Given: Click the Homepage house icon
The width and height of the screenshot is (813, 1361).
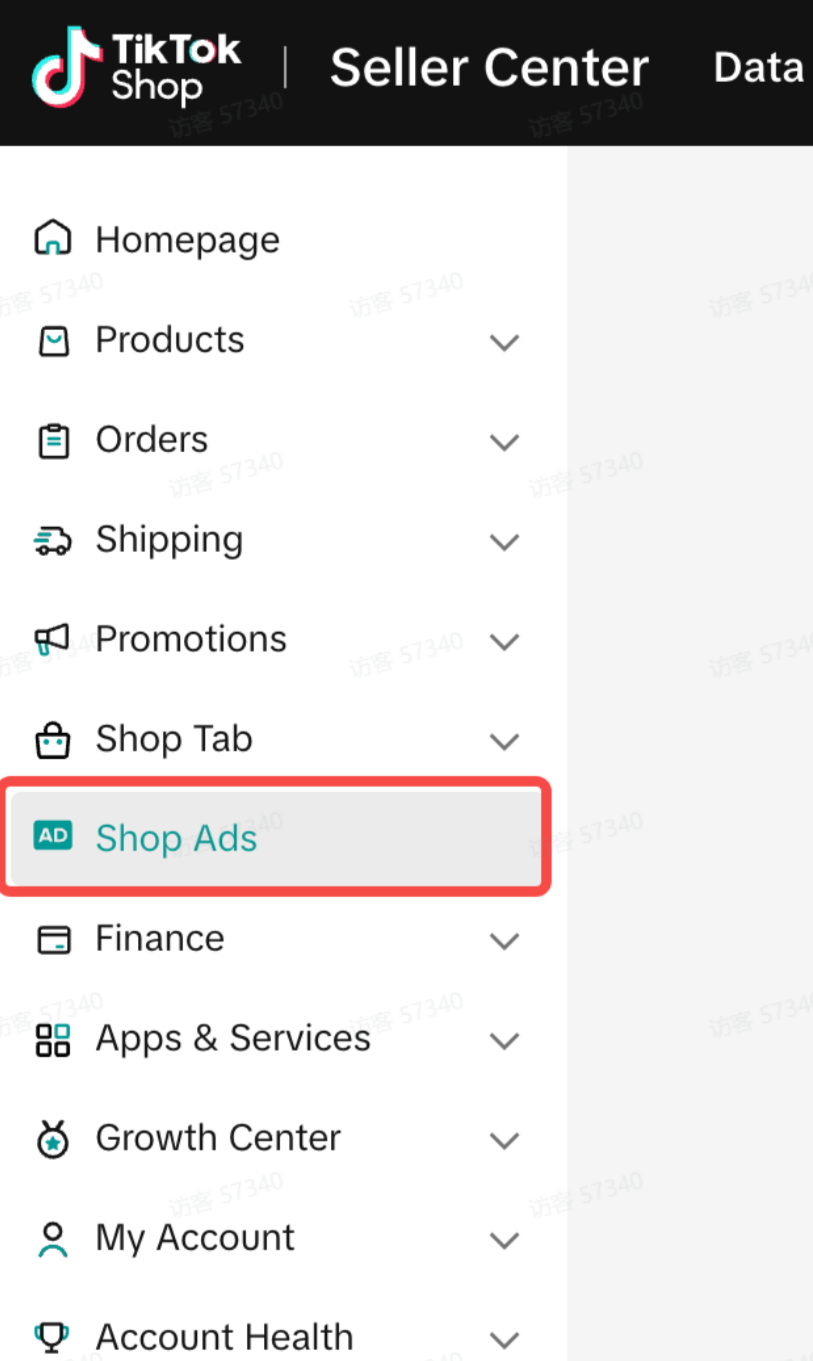Looking at the screenshot, I should point(53,240).
